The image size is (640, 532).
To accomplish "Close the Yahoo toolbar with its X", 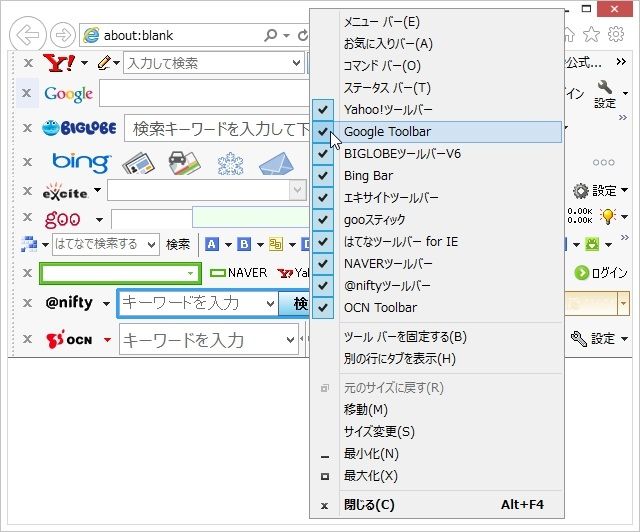I will [x=28, y=63].
